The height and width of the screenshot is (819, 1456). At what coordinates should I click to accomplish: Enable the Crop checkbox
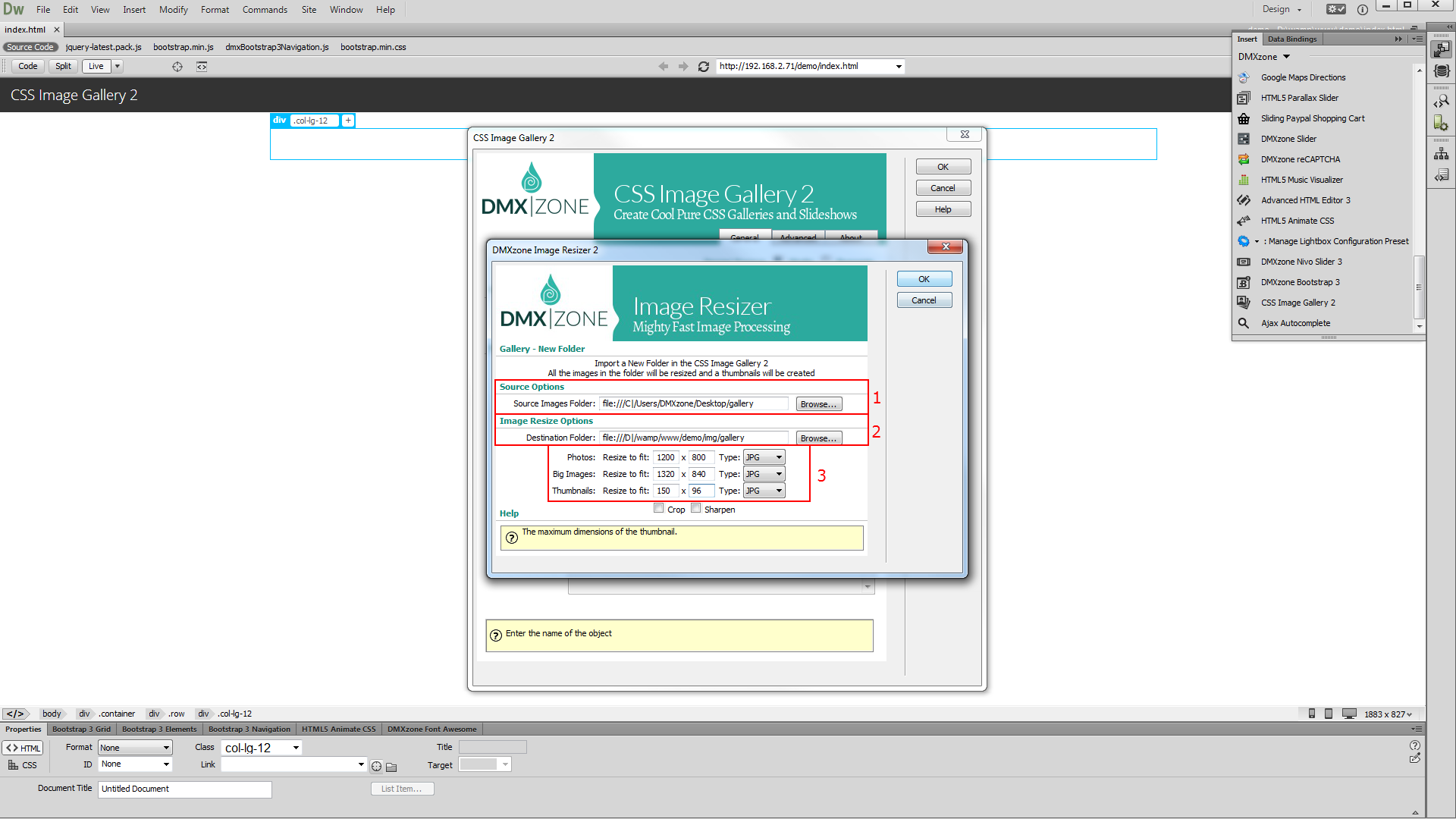pyautogui.click(x=659, y=509)
